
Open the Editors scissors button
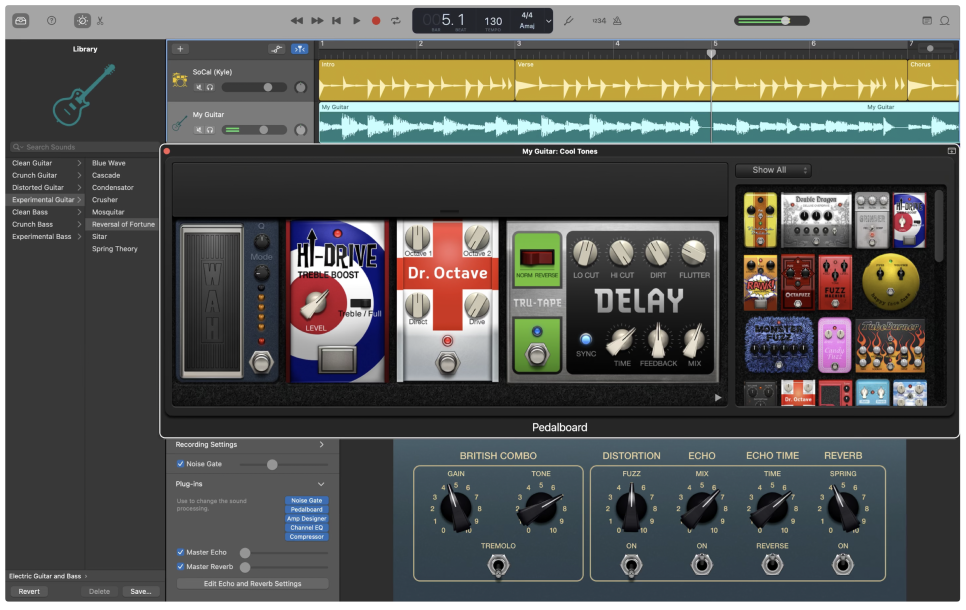(100, 20)
